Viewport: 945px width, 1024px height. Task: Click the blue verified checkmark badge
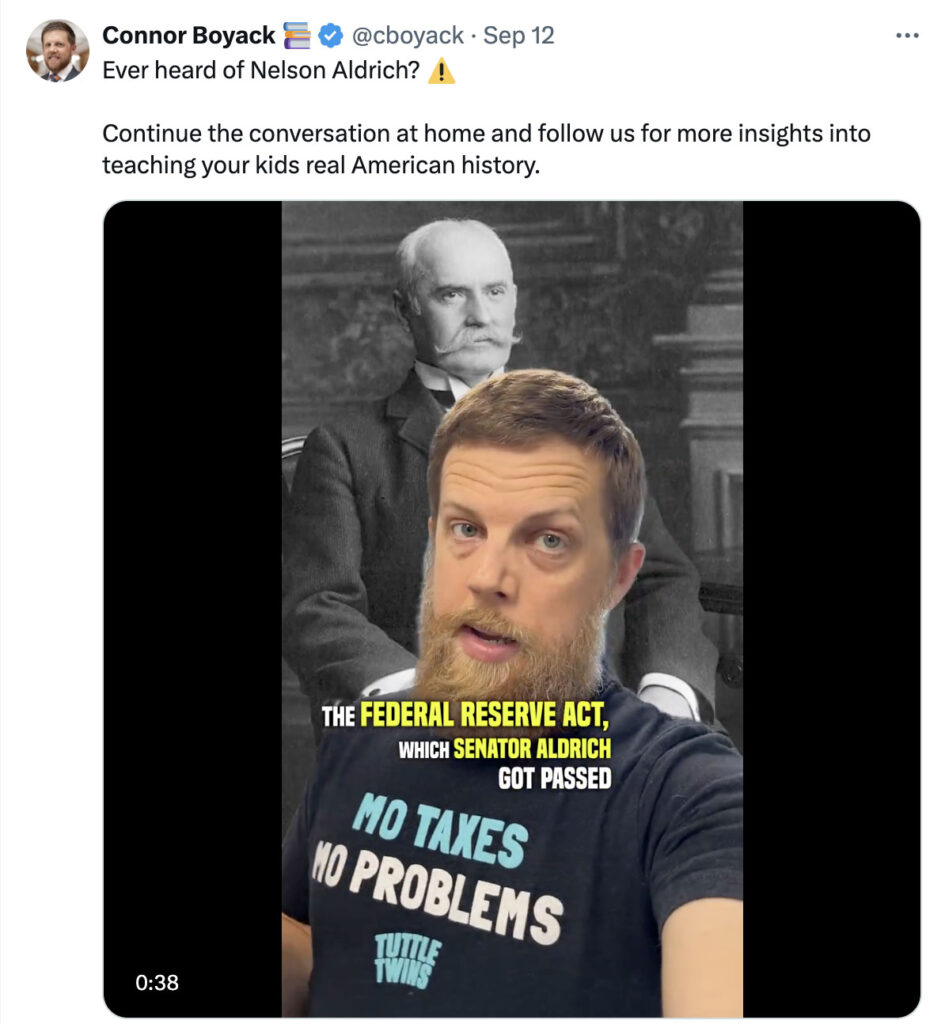tap(330, 36)
